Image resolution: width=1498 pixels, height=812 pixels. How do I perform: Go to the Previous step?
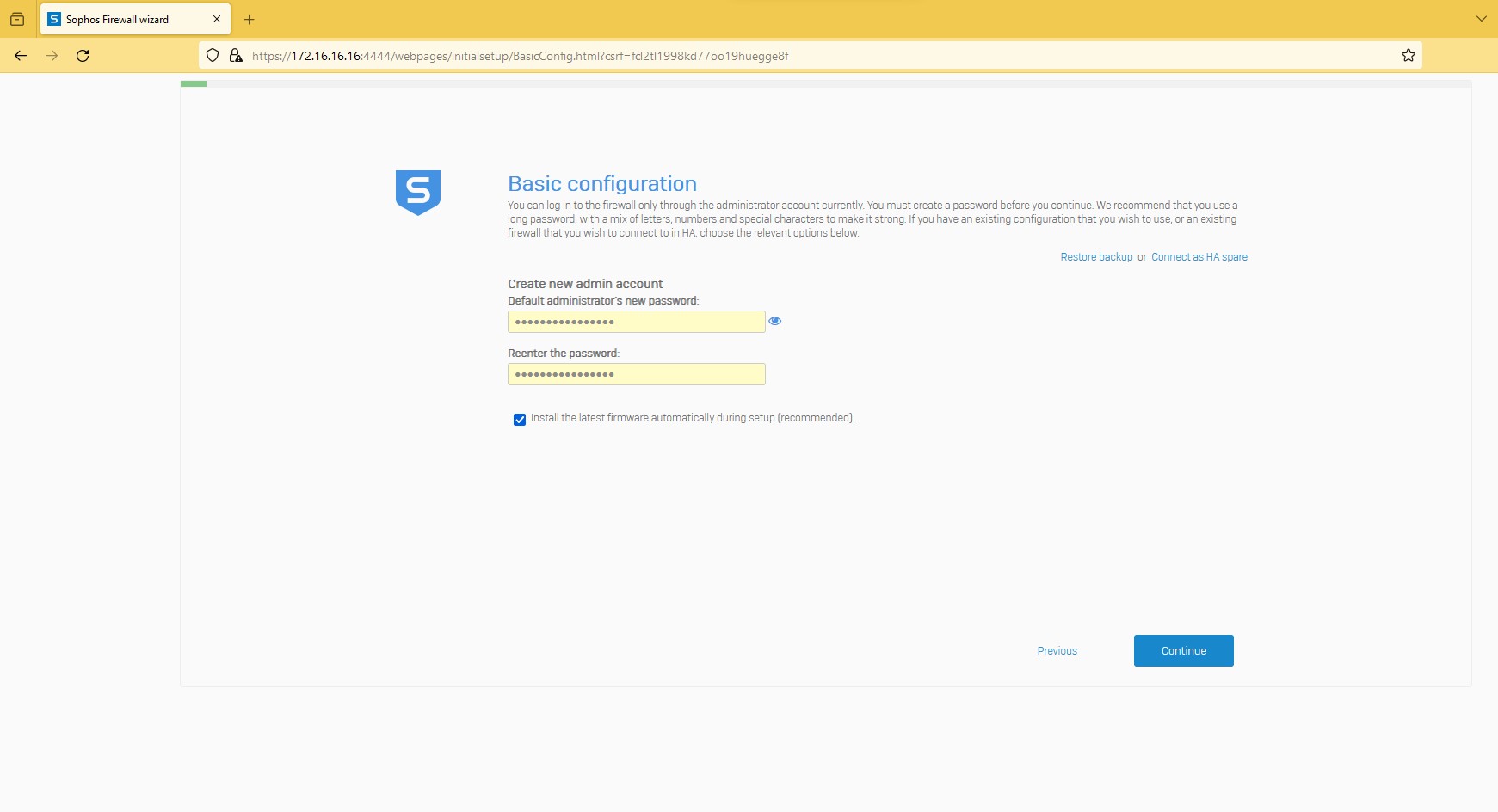pyautogui.click(x=1057, y=651)
